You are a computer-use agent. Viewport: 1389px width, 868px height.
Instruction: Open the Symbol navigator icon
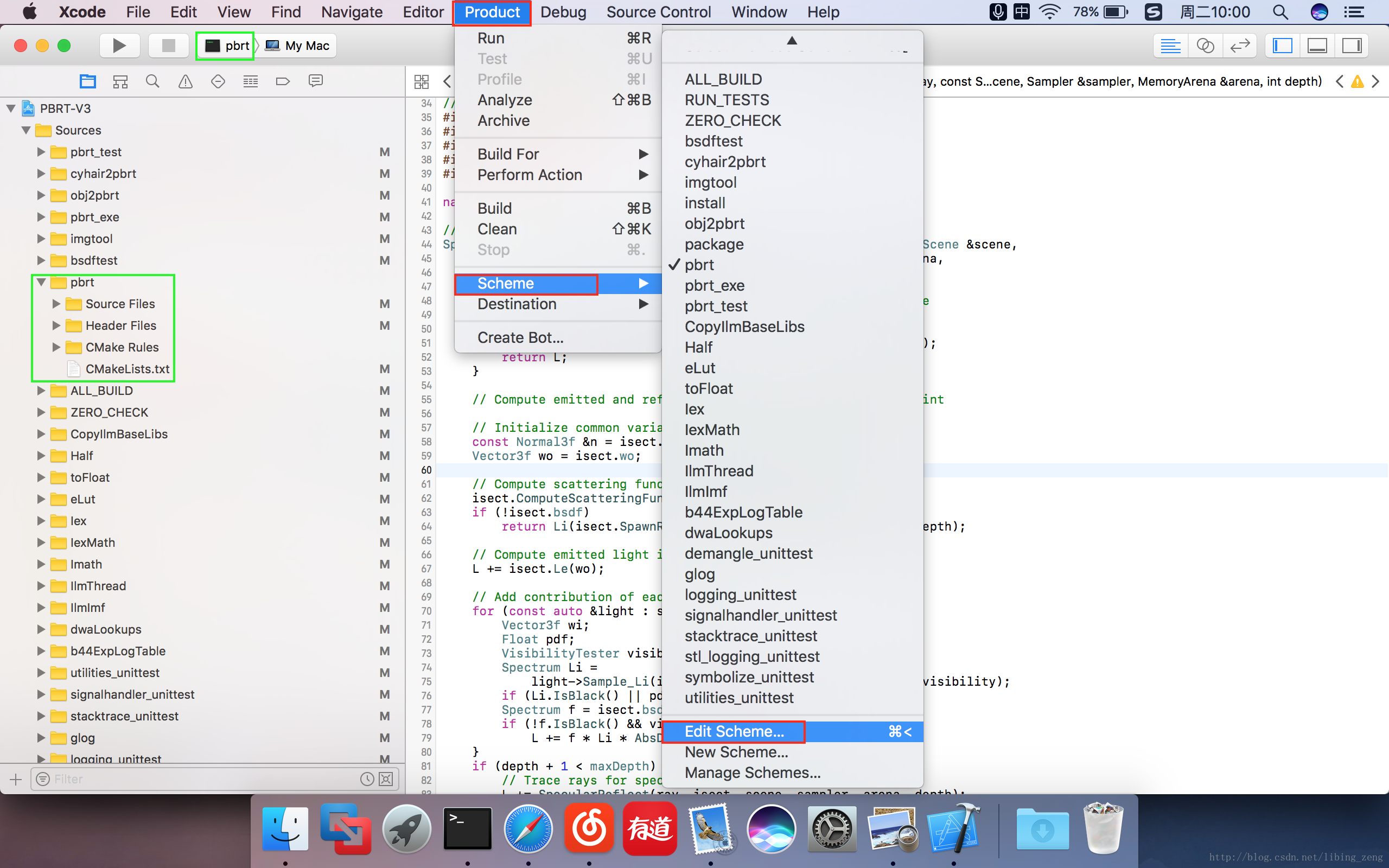pos(120,81)
